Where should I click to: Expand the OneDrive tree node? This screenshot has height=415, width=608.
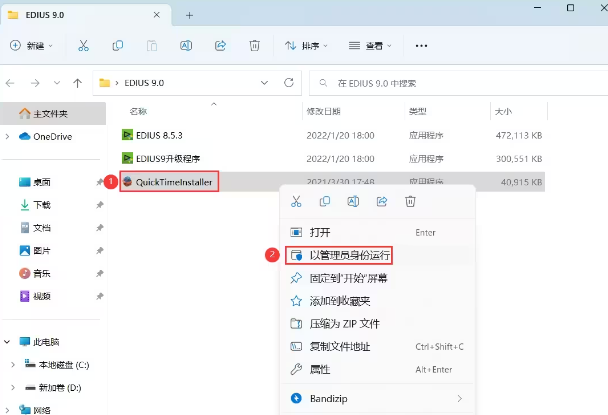point(7,137)
